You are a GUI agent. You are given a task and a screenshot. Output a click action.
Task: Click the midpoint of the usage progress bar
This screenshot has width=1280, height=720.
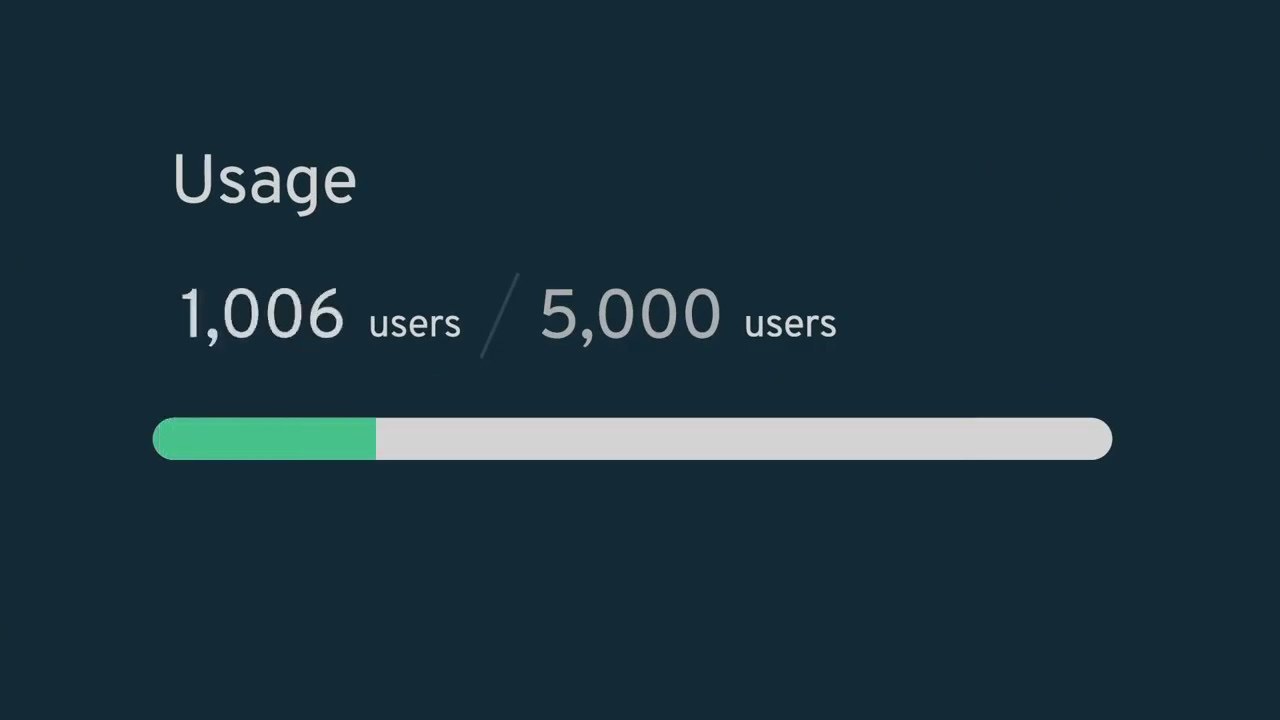tap(632, 439)
